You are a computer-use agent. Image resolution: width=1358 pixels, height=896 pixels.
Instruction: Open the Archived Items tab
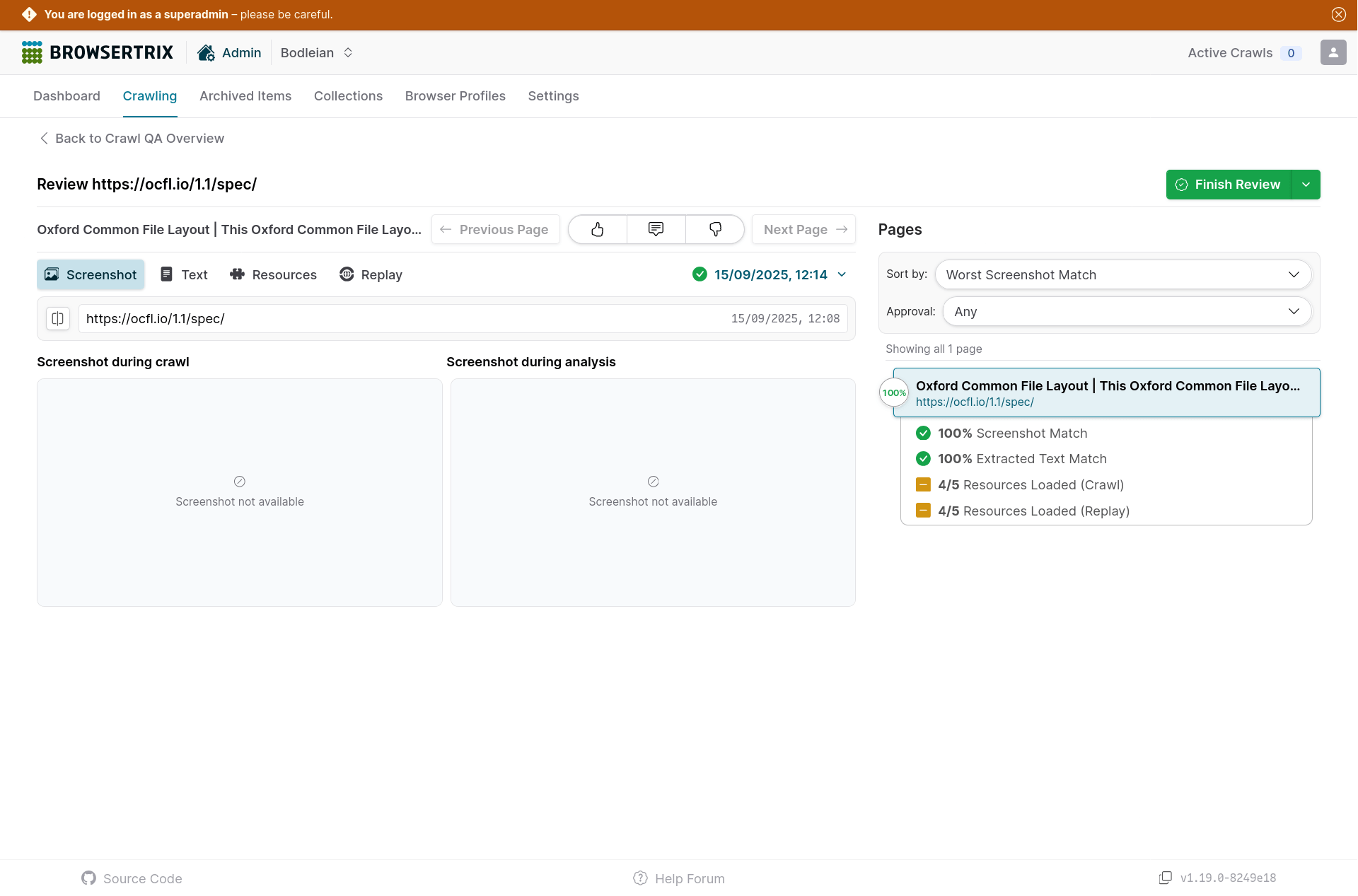245,96
